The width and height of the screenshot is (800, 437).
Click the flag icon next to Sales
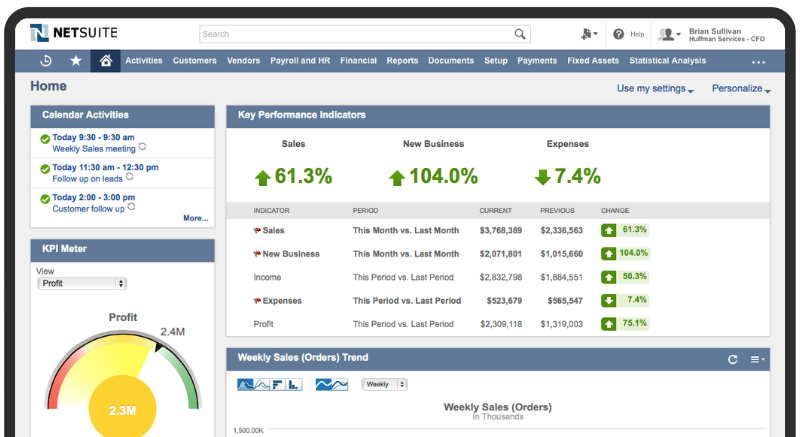click(257, 230)
